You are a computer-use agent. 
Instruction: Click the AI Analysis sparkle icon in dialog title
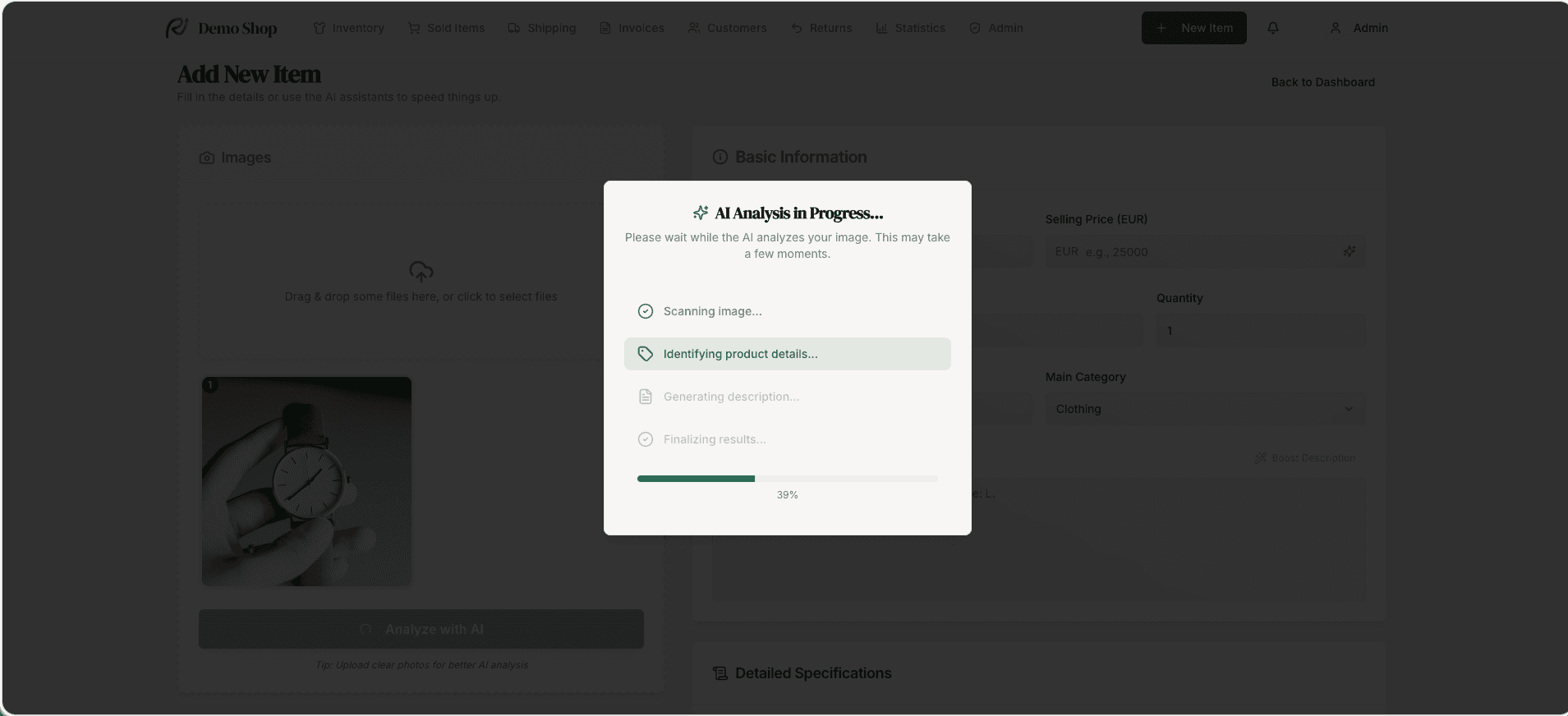point(701,213)
